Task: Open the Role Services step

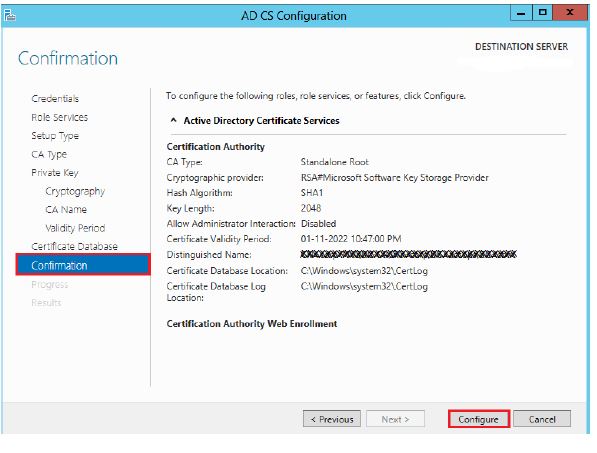Action: (60, 117)
